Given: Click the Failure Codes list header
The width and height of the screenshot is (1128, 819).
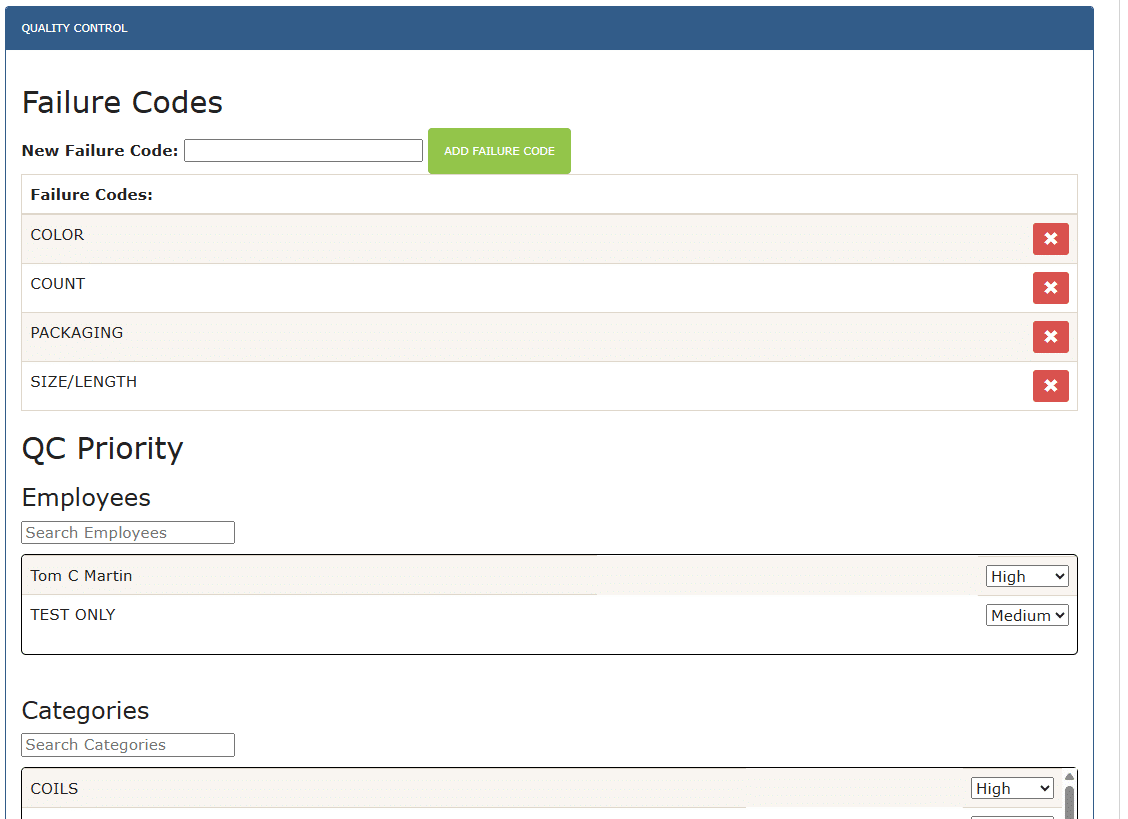Looking at the screenshot, I should click(550, 194).
